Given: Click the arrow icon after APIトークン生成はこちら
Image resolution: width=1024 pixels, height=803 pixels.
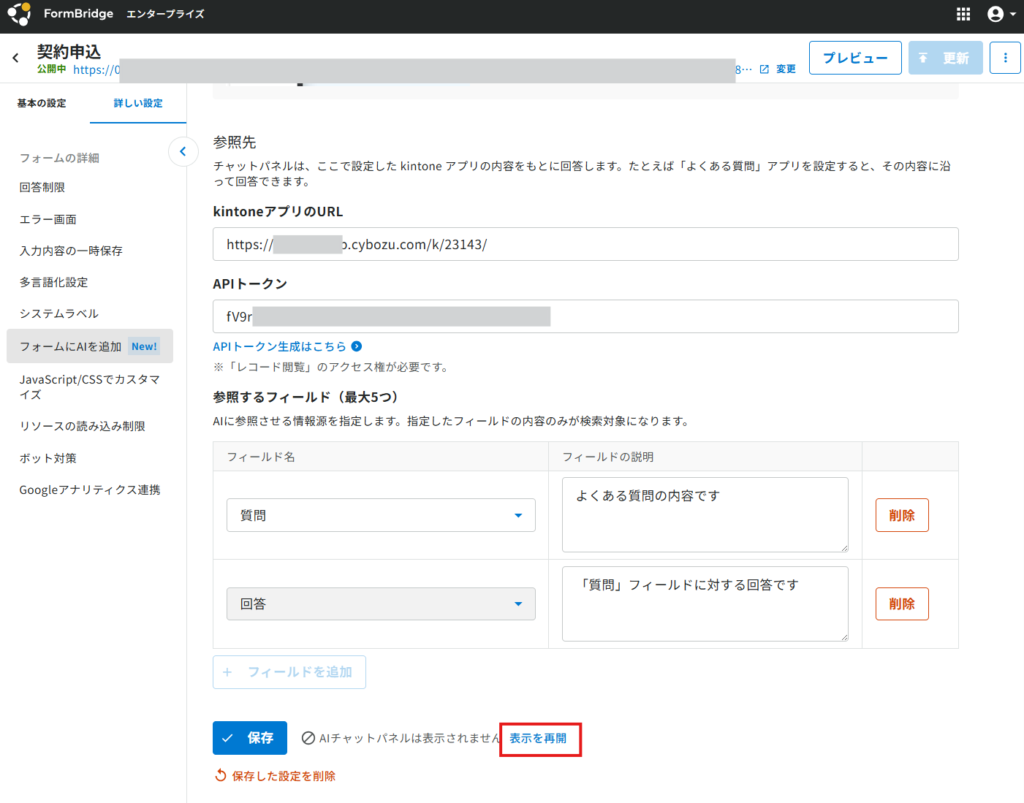Looking at the screenshot, I should coord(357,346).
